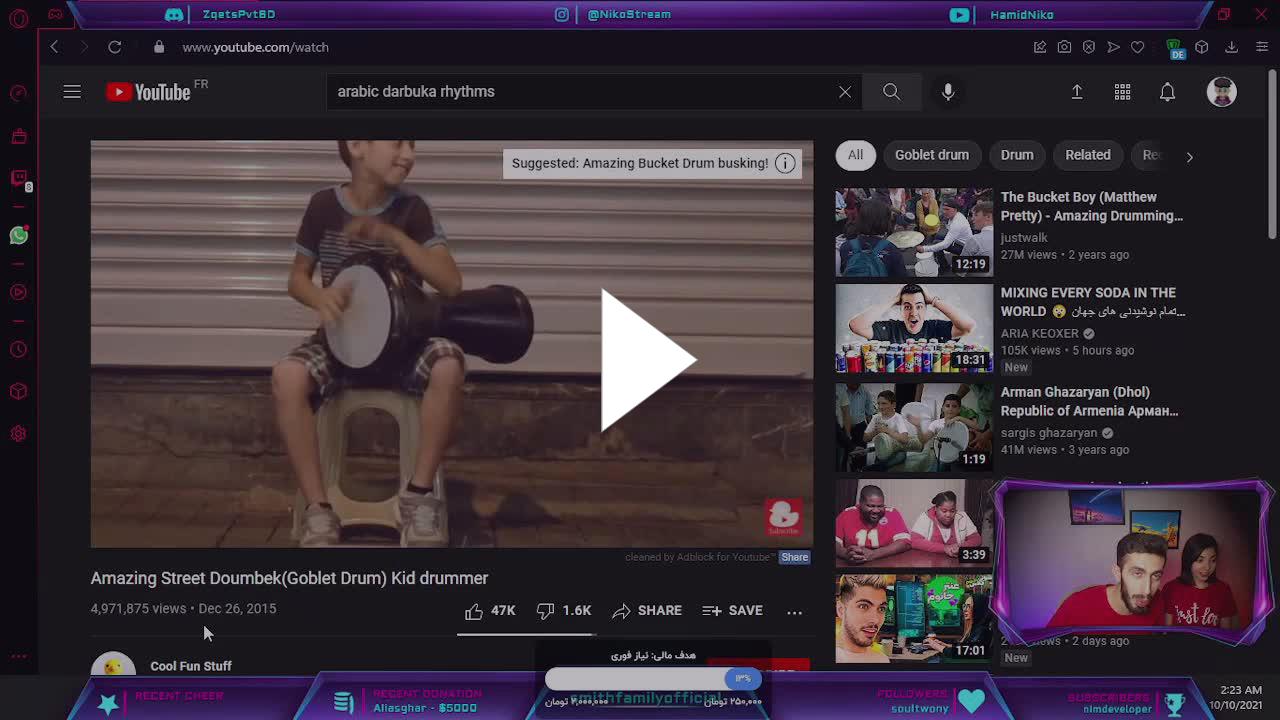Open the account avatar menu
1280x720 pixels.
point(1221,92)
